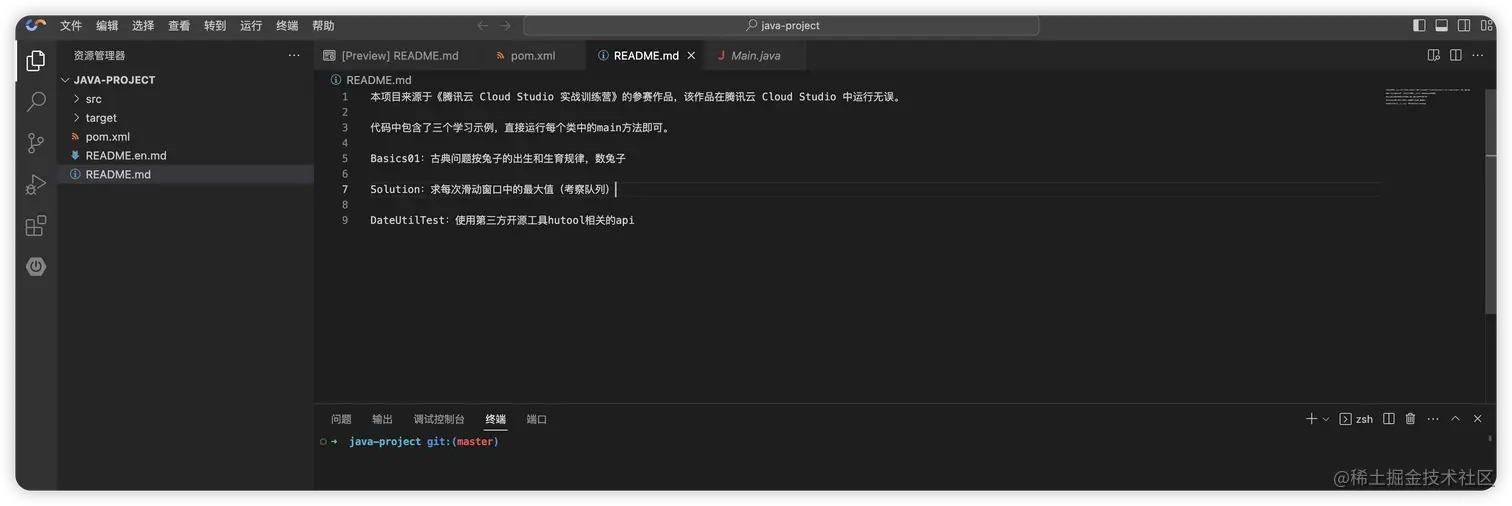This screenshot has width=1512, height=506.
Task: Switch to the 端口 panel tab
Action: pyautogui.click(x=537, y=419)
